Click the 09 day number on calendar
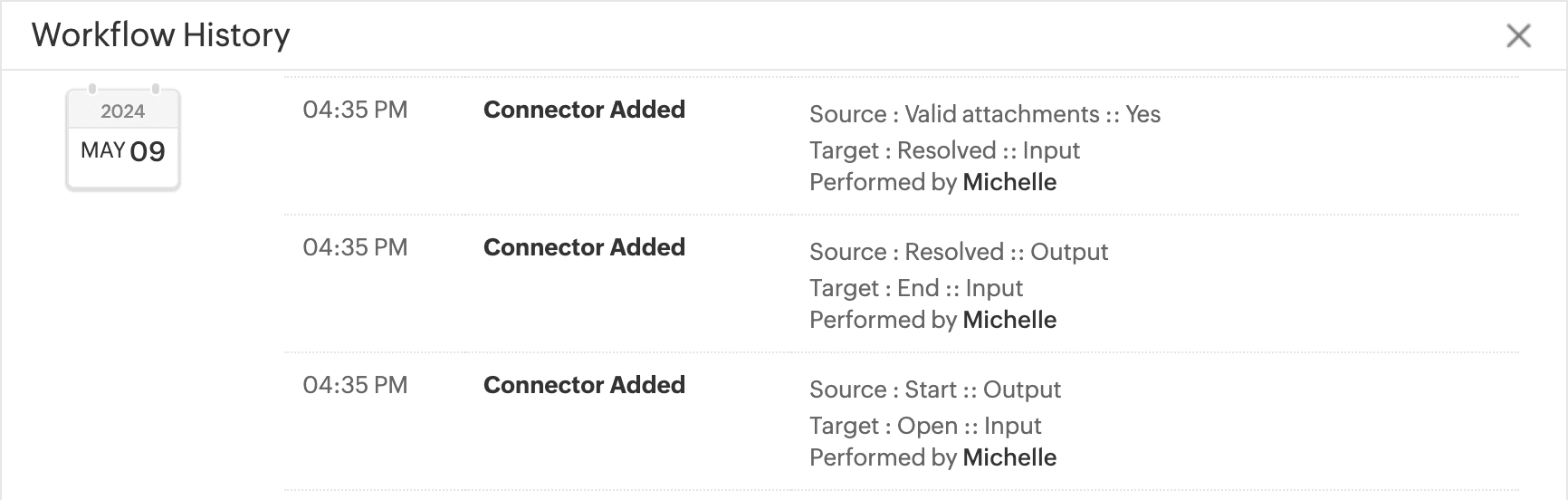Image resolution: width=1568 pixels, height=500 pixels. 148,151
